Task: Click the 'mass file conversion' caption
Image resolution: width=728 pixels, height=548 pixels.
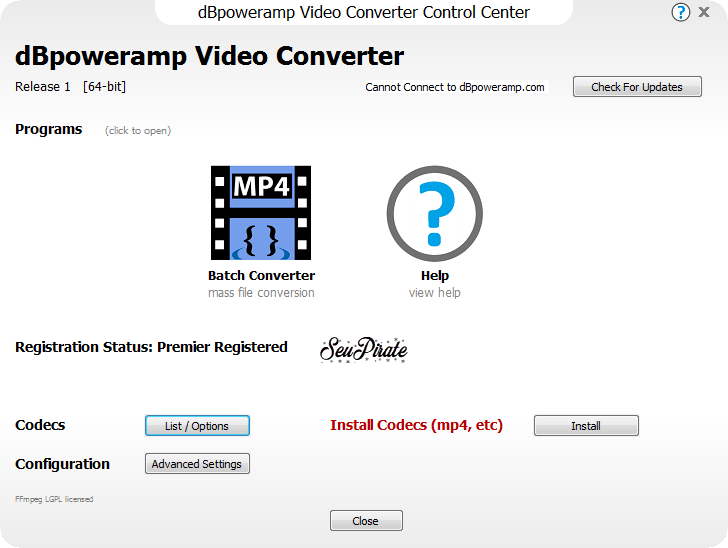Action: pyautogui.click(x=261, y=293)
